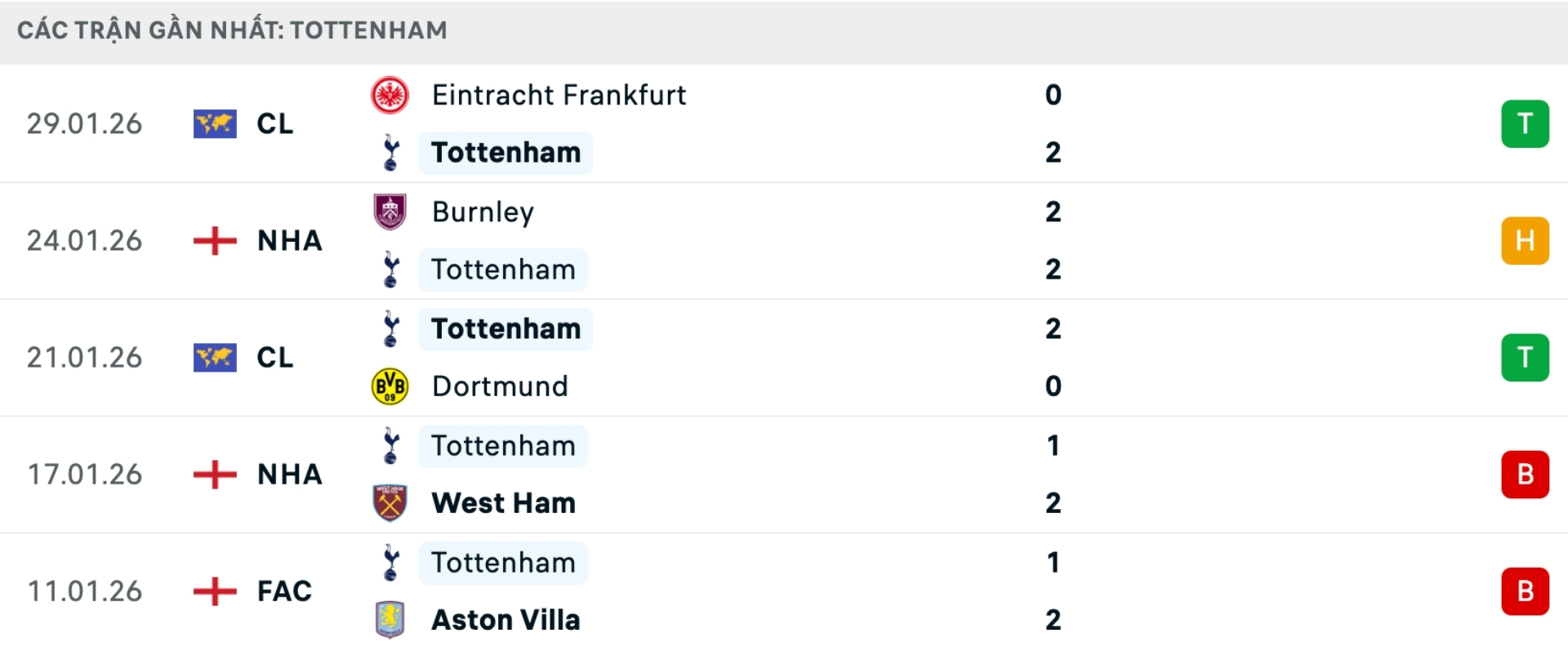Click the Champions League globe icon for 29.01.26
Image resolution: width=1568 pixels, height=647 pixels.
point(214,123)
